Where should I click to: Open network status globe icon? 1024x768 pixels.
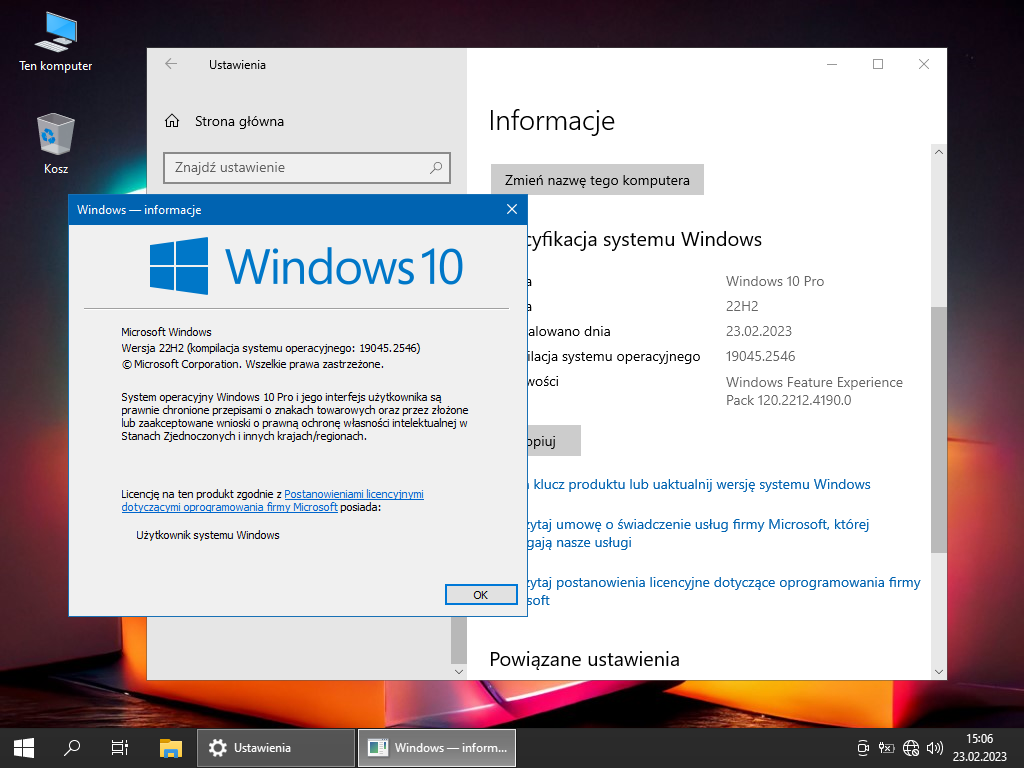point(910,747)
